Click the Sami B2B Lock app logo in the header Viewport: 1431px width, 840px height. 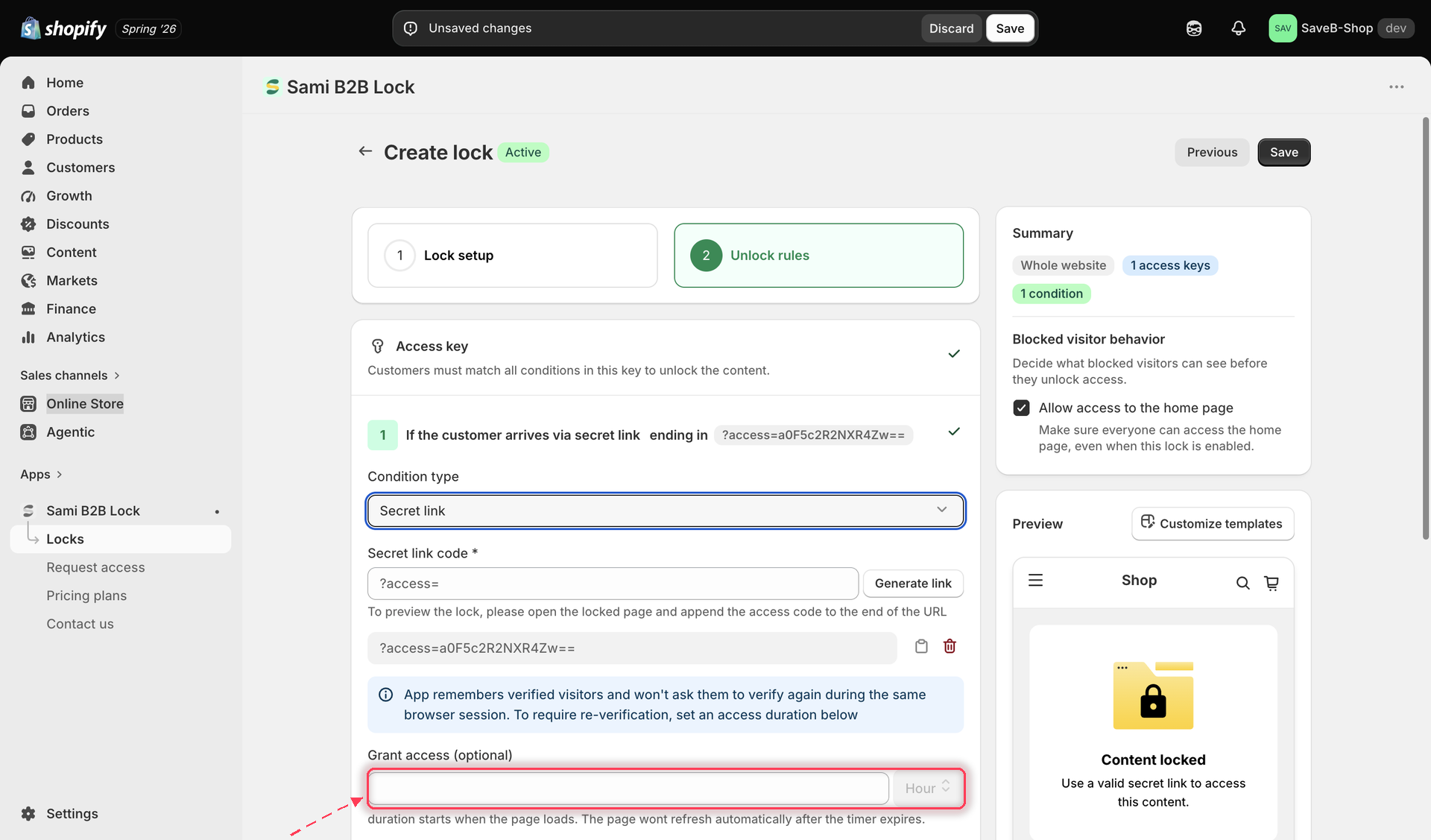[273, 87]
